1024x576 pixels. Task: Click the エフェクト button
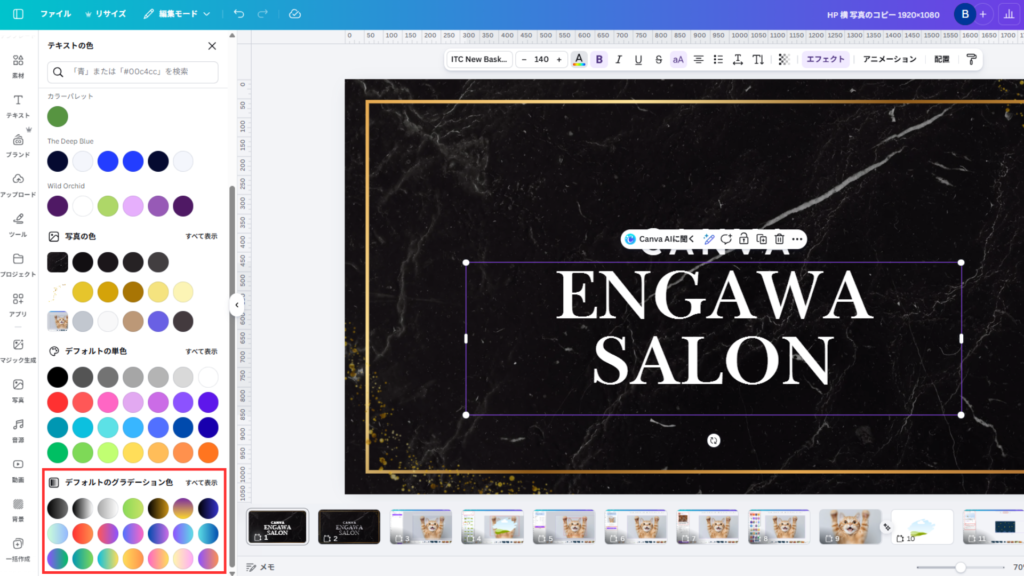point(825,60)
